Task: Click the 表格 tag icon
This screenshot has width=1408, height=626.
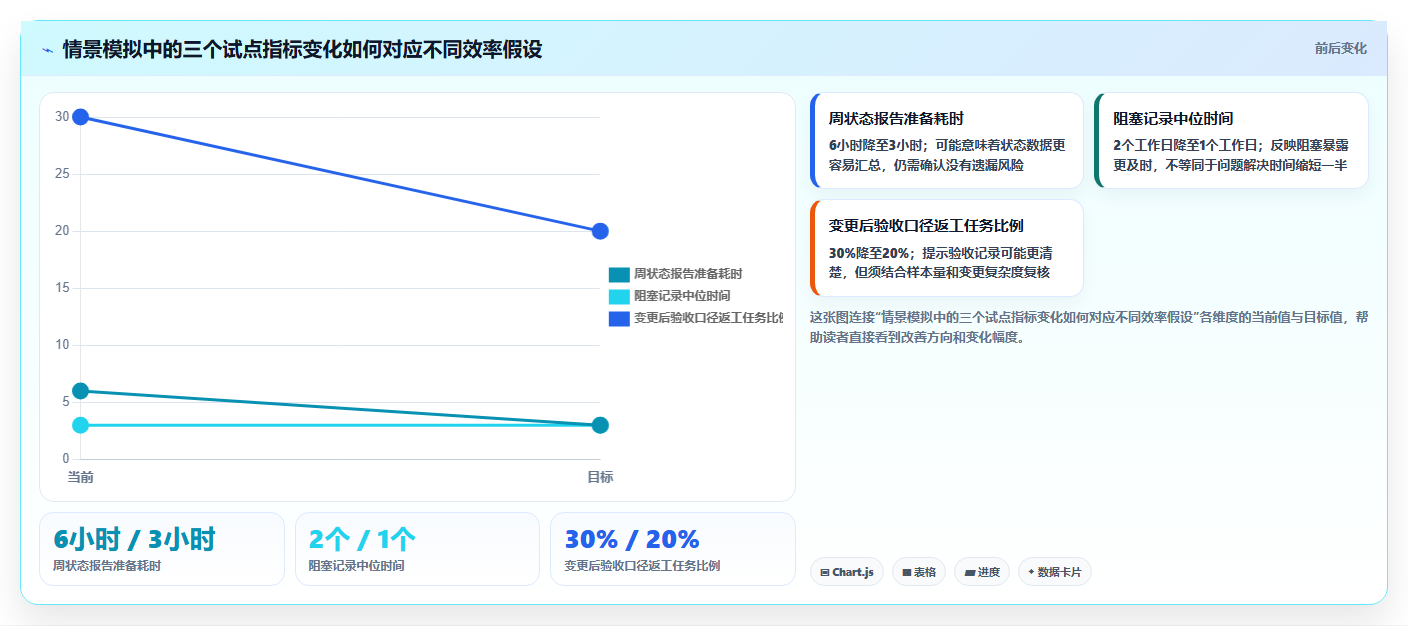Action: [906, 573]
